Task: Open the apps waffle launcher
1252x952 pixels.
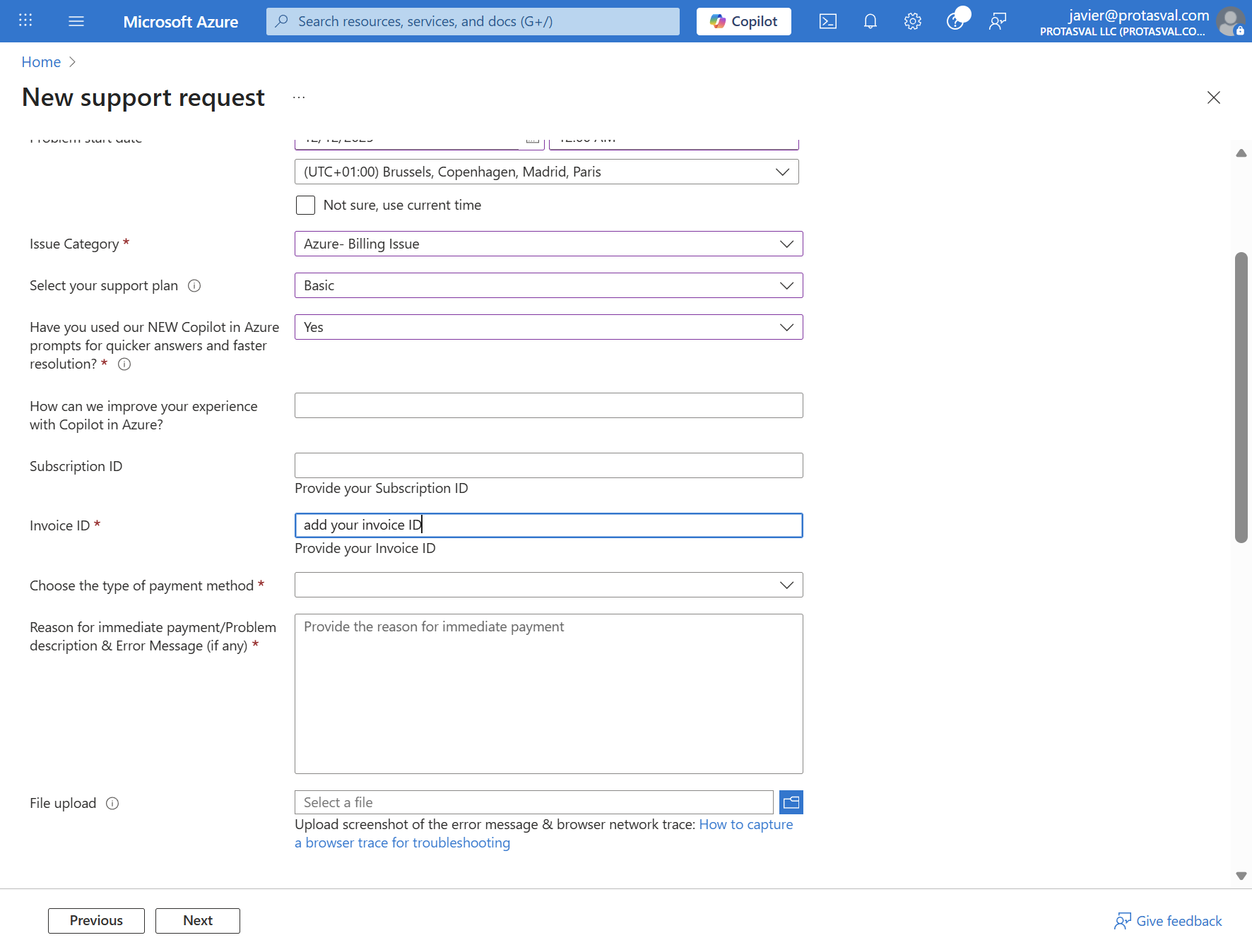Action: point(25,20)
